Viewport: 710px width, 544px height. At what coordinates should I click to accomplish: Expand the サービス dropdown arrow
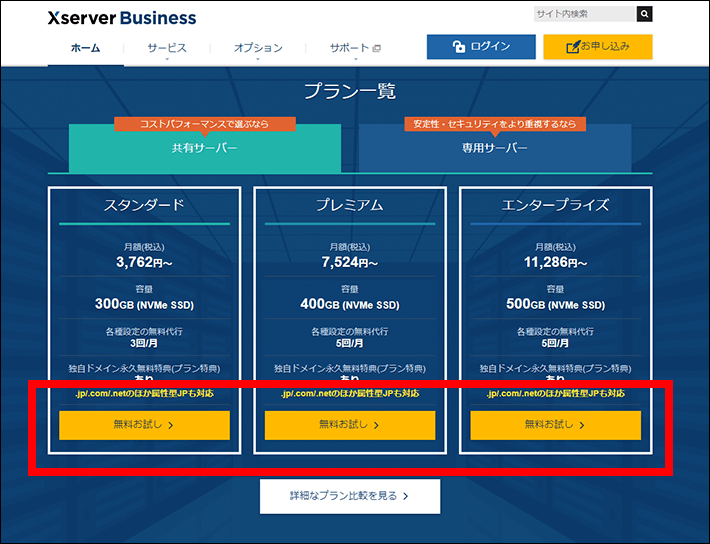pos(167,59)
